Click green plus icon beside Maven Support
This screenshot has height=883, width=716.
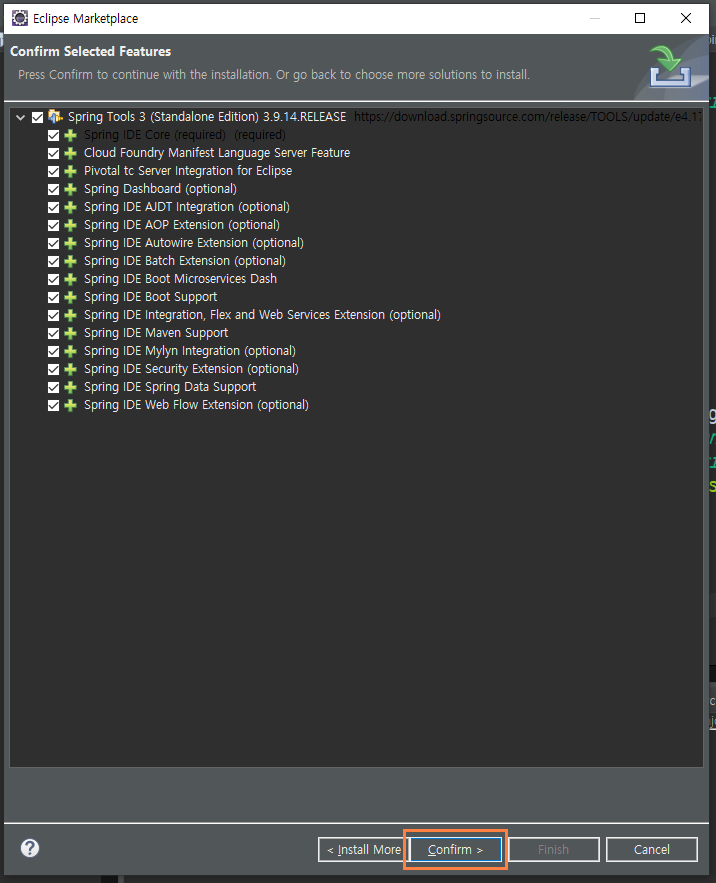click(x=70, y=333)
